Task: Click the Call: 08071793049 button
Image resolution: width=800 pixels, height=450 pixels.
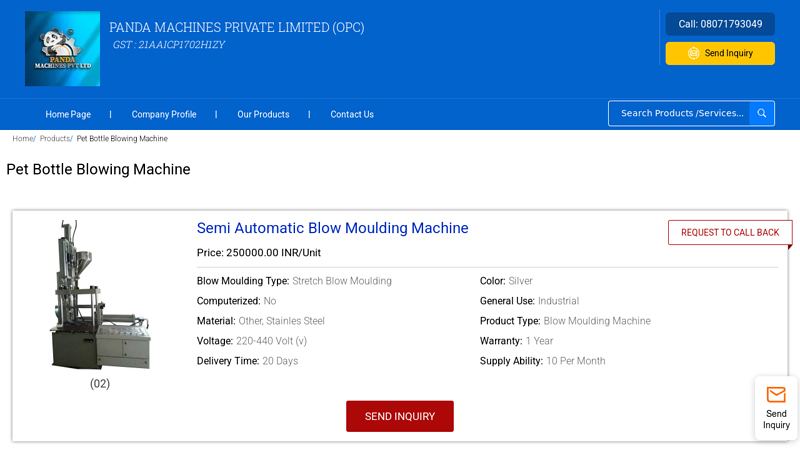Action: pos(720,24)
